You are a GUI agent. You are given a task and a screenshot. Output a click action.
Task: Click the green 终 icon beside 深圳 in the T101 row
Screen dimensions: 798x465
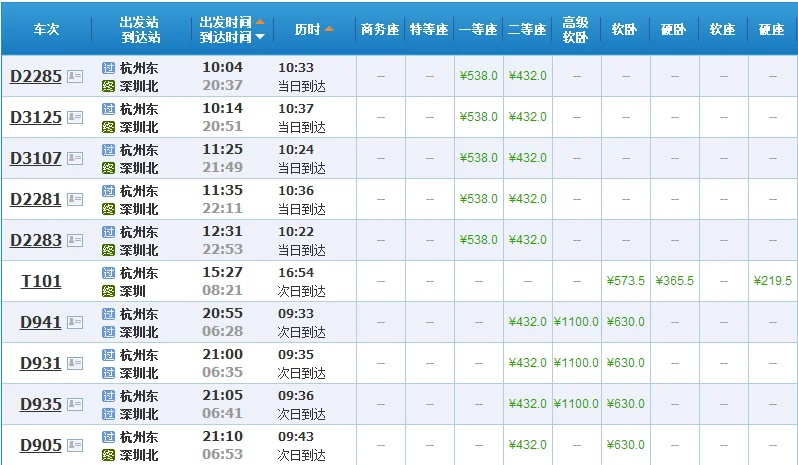pos(108,291)
